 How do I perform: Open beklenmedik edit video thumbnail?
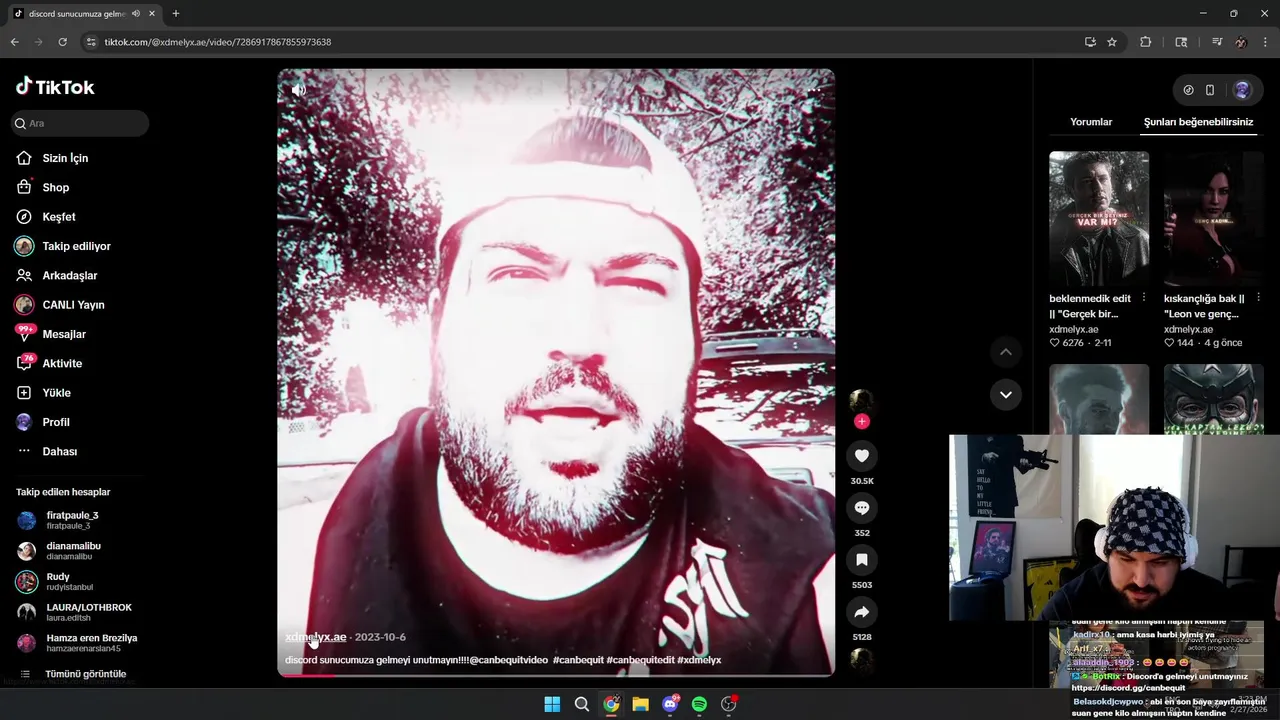1099,219
